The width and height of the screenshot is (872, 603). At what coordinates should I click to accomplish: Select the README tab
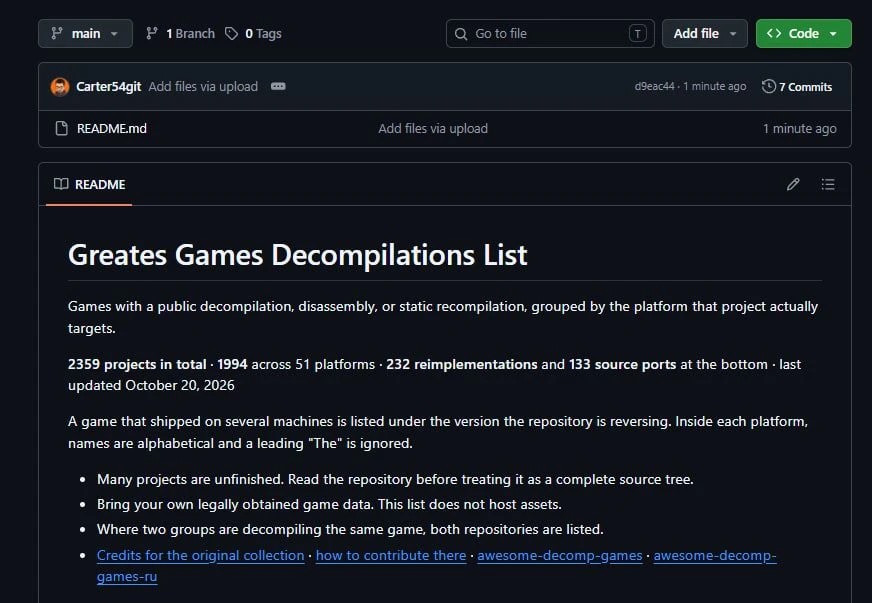coord(89,184)
